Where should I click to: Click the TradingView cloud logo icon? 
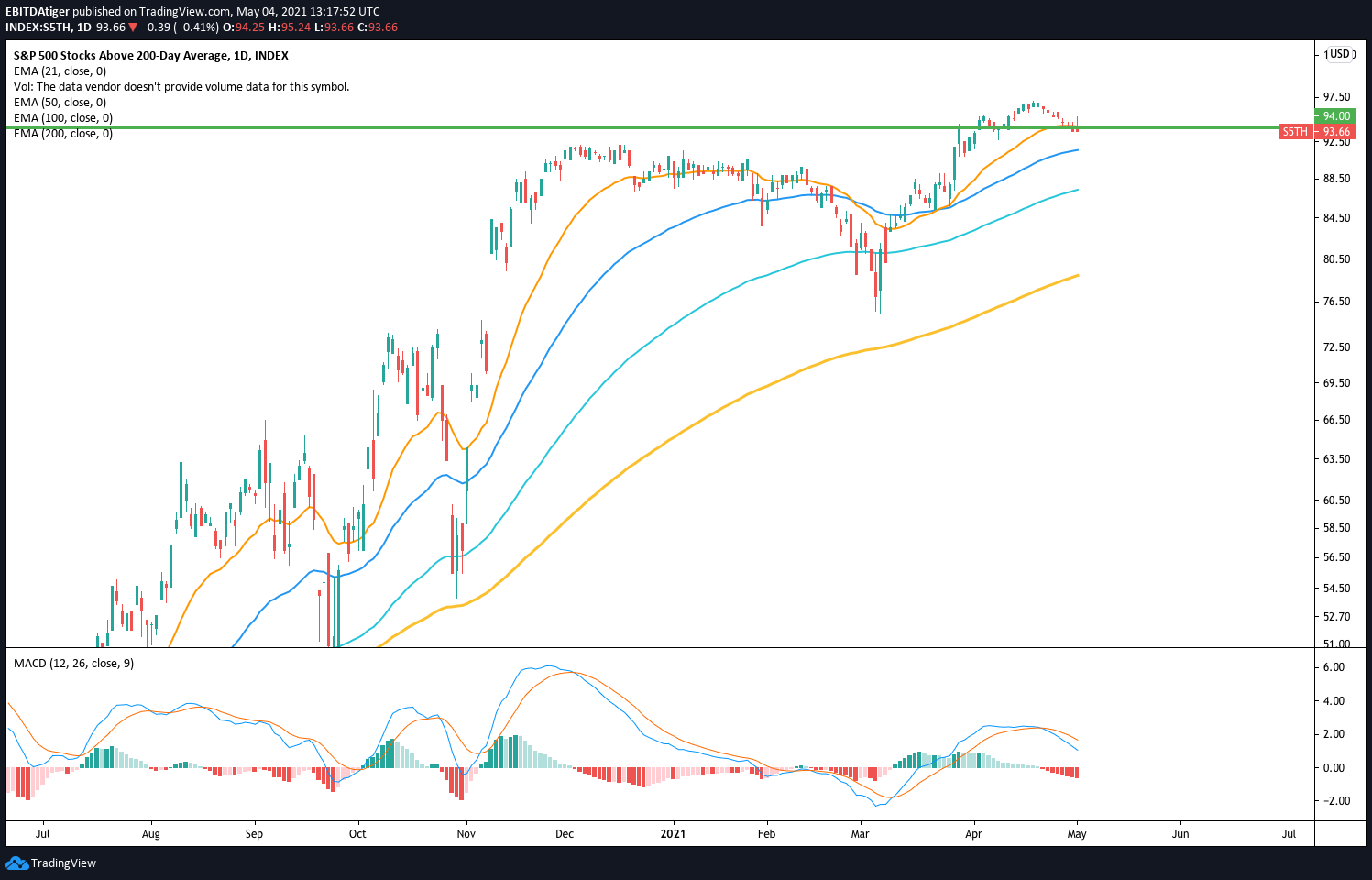pyautogui.click(x=16, y=863)
